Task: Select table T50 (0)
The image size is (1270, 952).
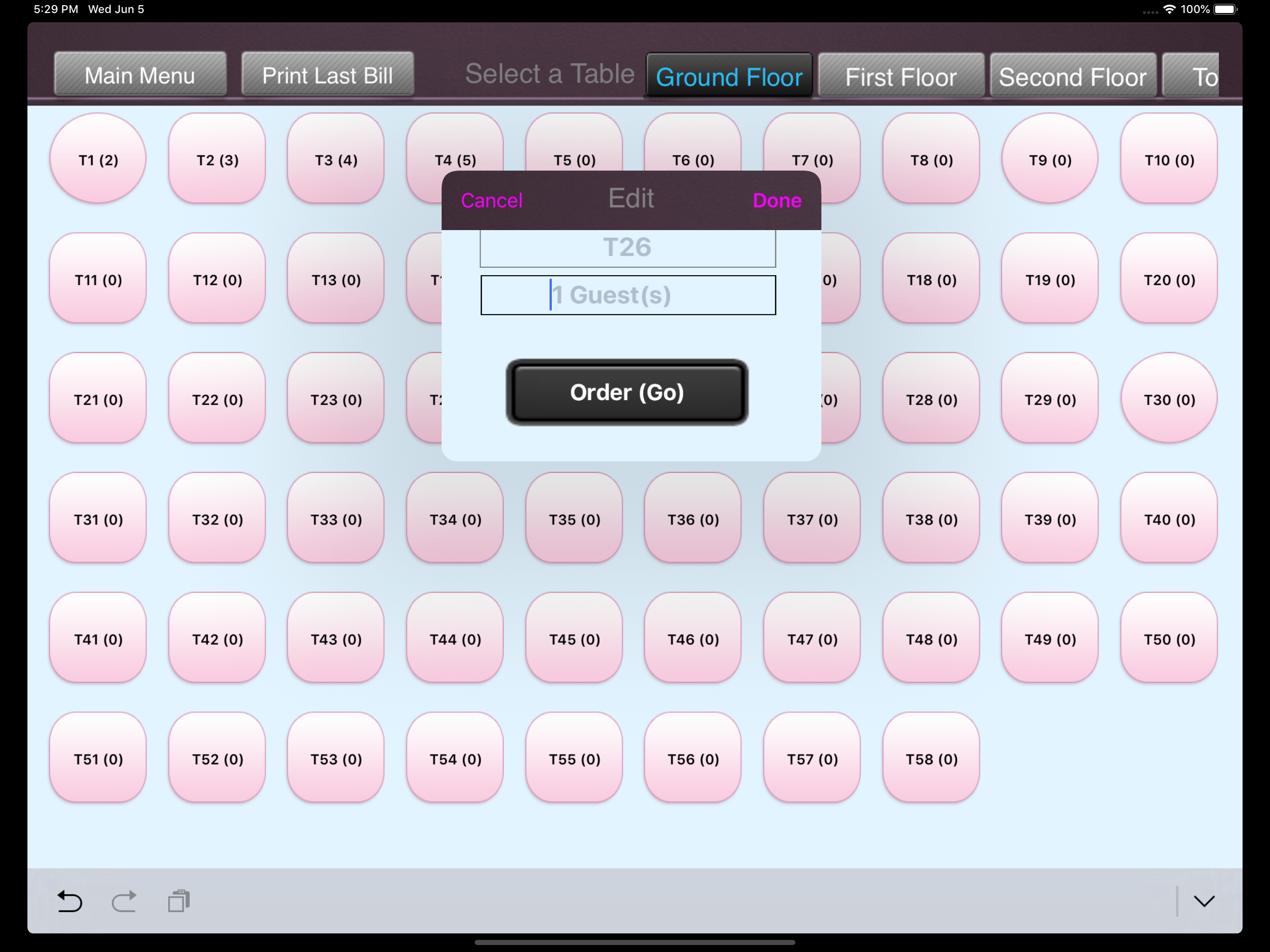Action: click(1169, 637)
